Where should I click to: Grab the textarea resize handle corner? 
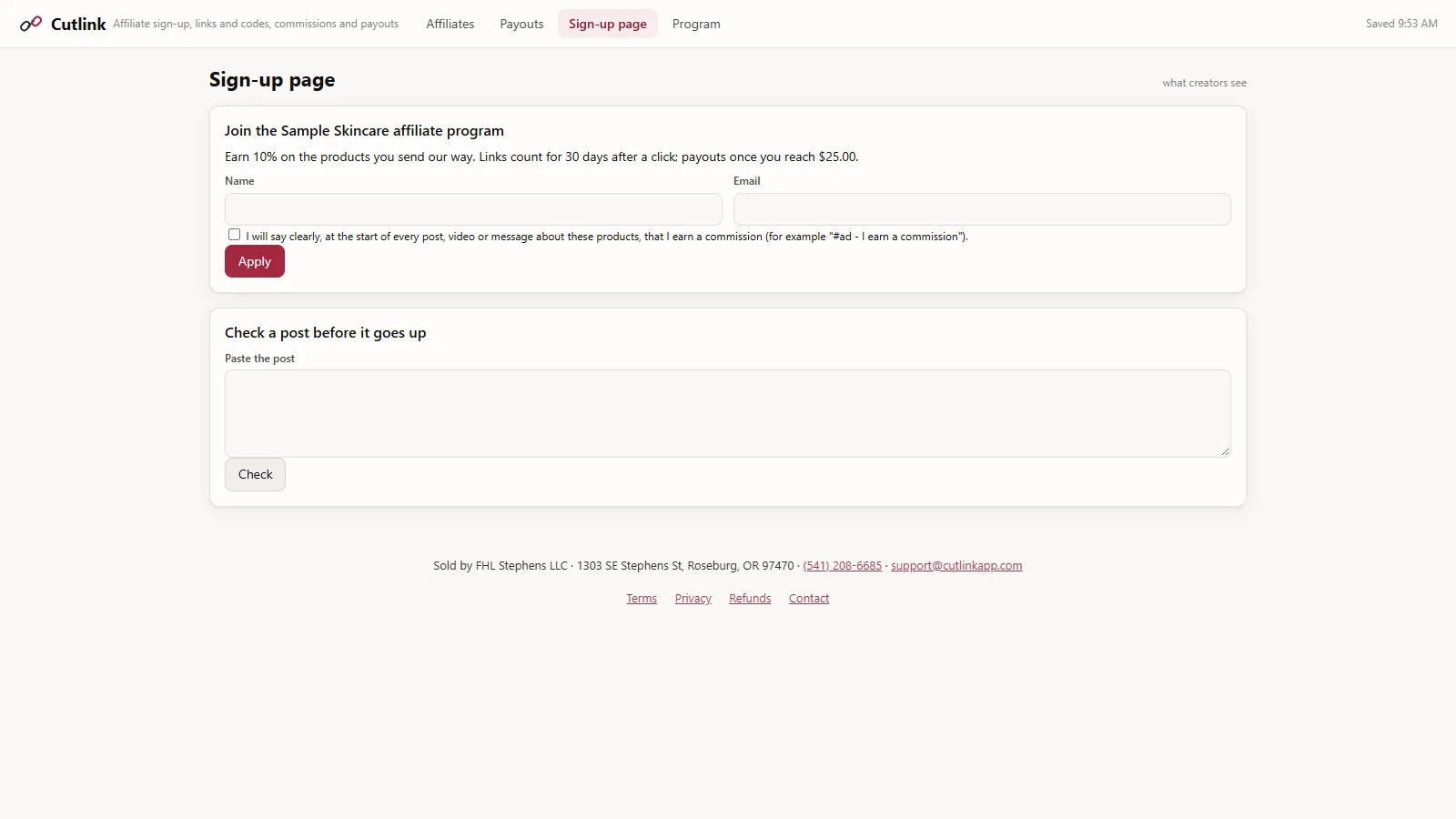[x=1225, y=451]
